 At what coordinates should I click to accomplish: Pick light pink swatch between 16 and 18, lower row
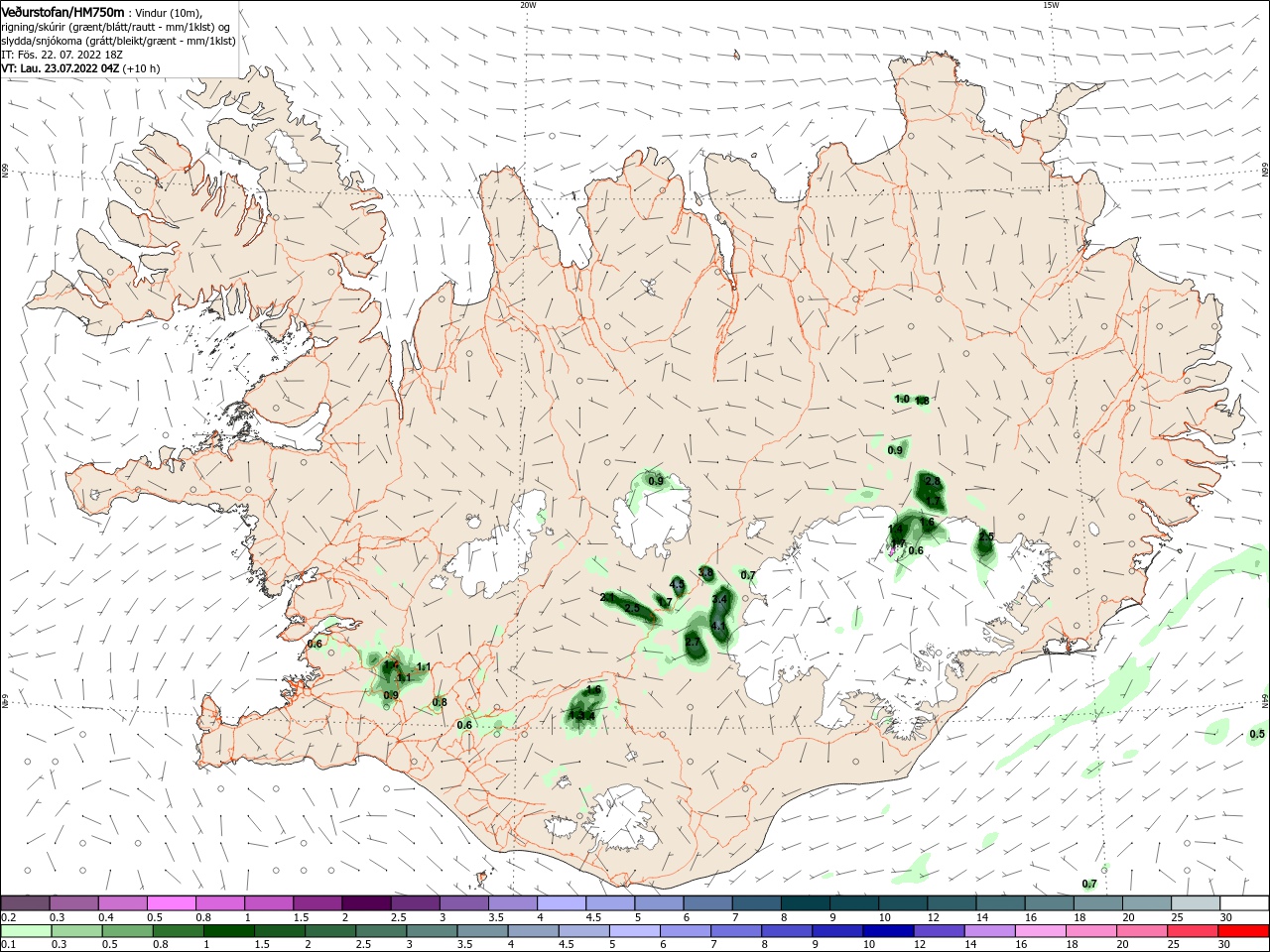(x=1041, y=931)
